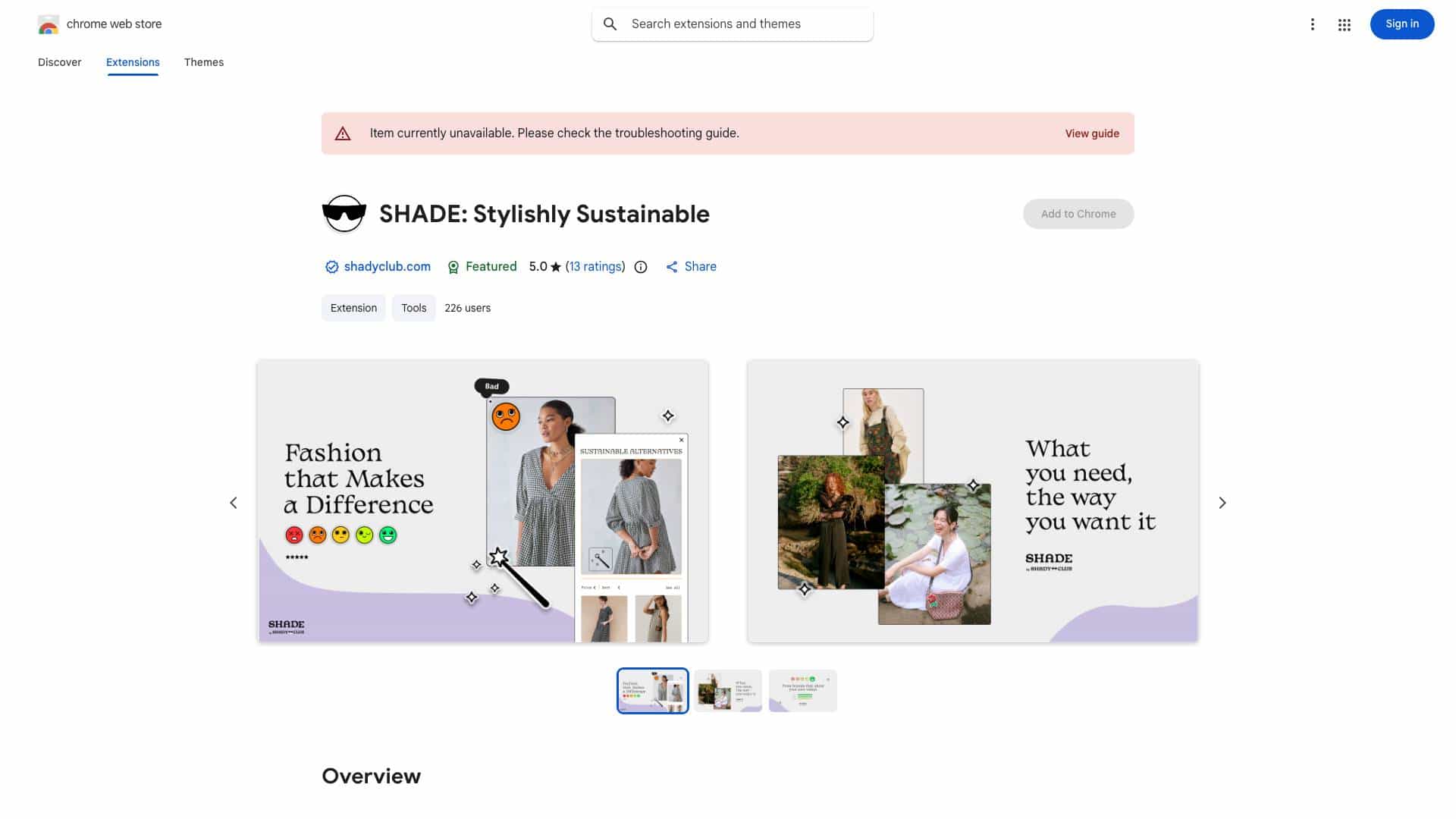Show previous screenshot with left arrow

[x=234, y=503]
